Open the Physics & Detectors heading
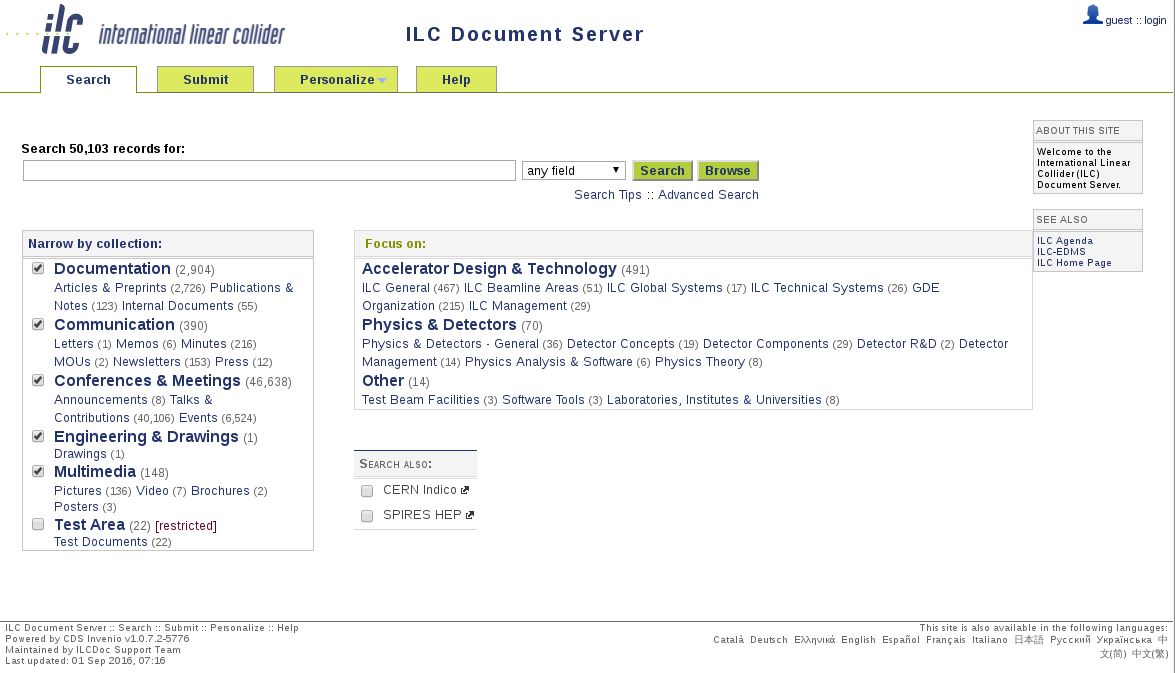This screenshot has width=1175, height=673. point(439,325)
